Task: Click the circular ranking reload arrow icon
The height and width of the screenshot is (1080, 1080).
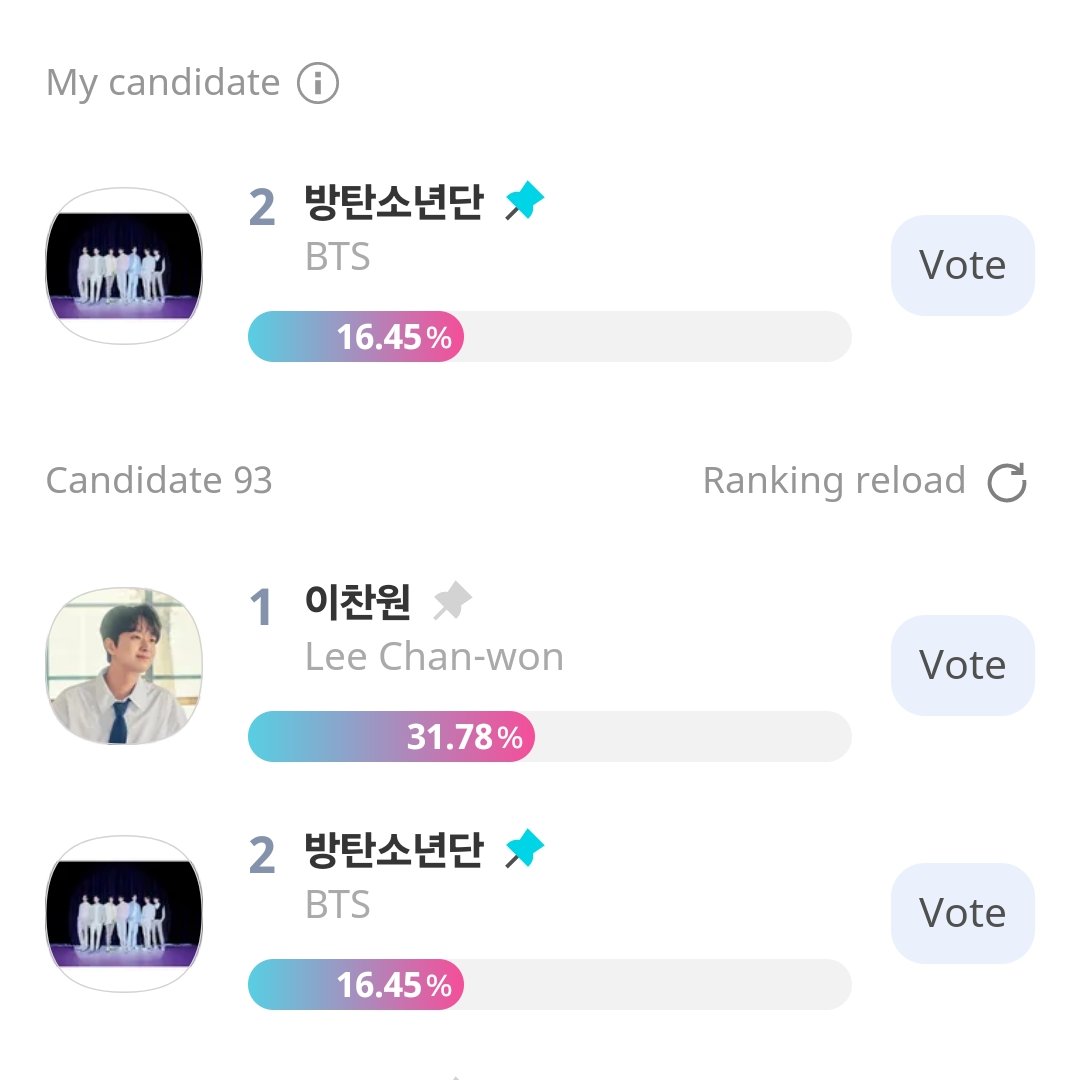Action: point(1006,482)
